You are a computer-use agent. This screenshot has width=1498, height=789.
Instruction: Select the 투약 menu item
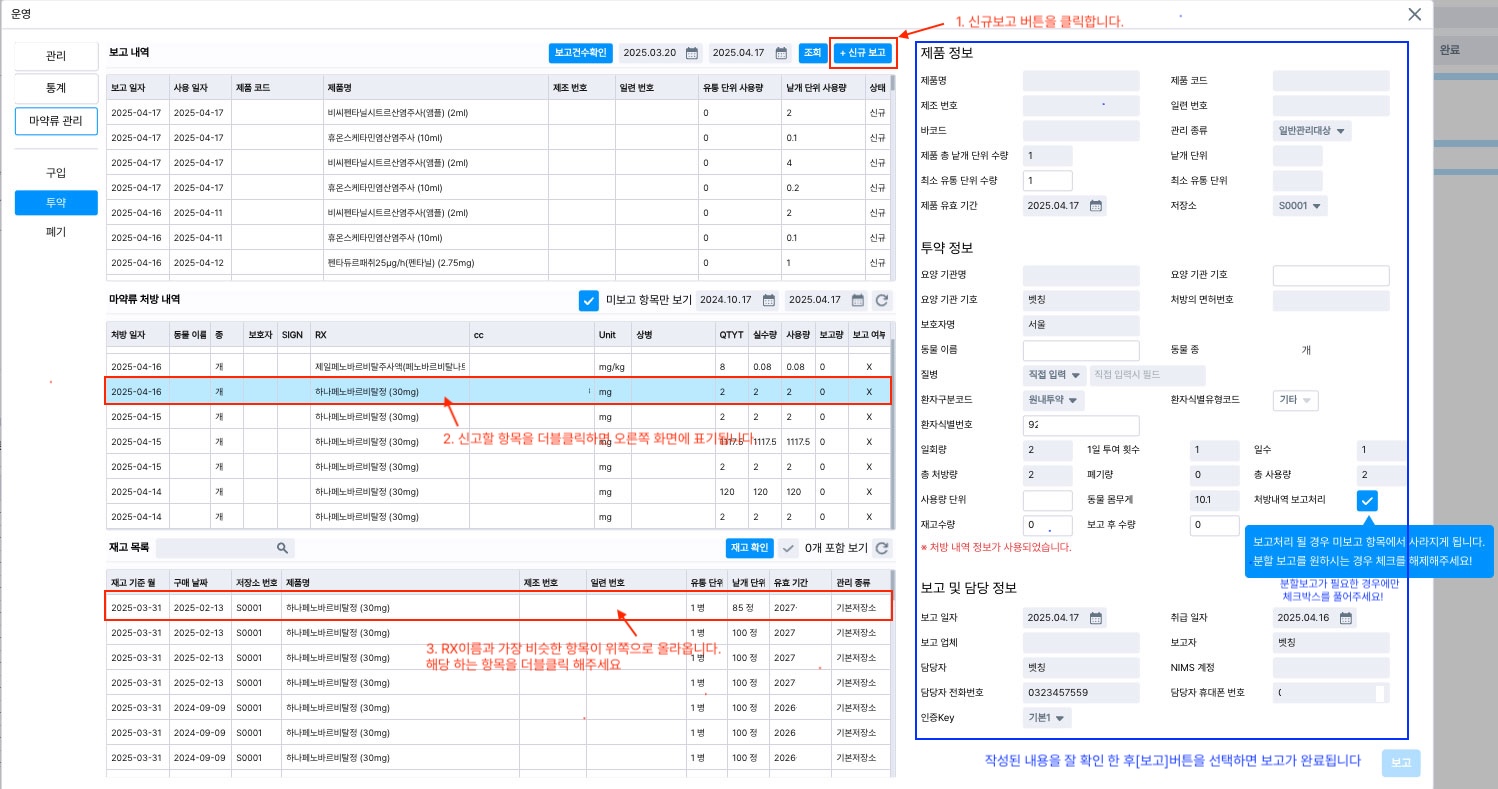[x=56, y=203]
